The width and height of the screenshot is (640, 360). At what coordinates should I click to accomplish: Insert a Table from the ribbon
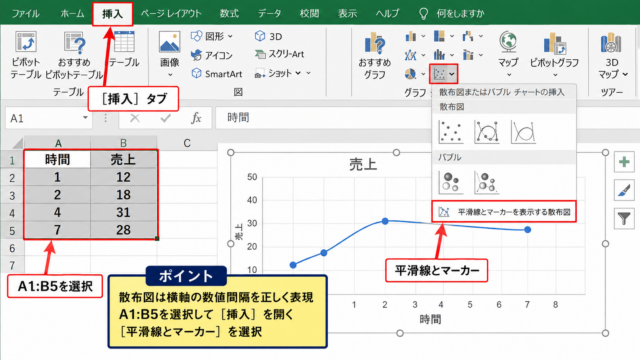[x=124, y=49]
